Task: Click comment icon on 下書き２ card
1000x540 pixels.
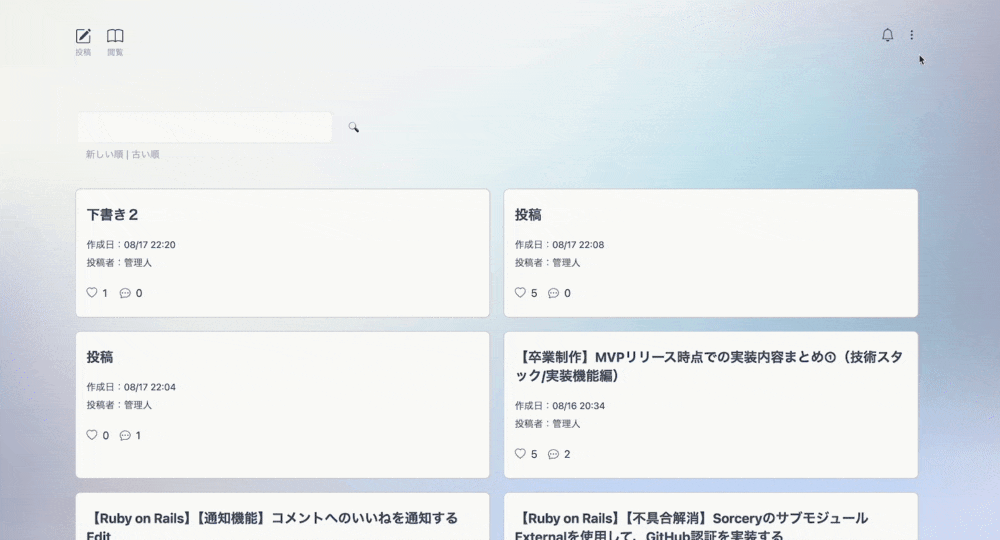Action: (125, 293)
